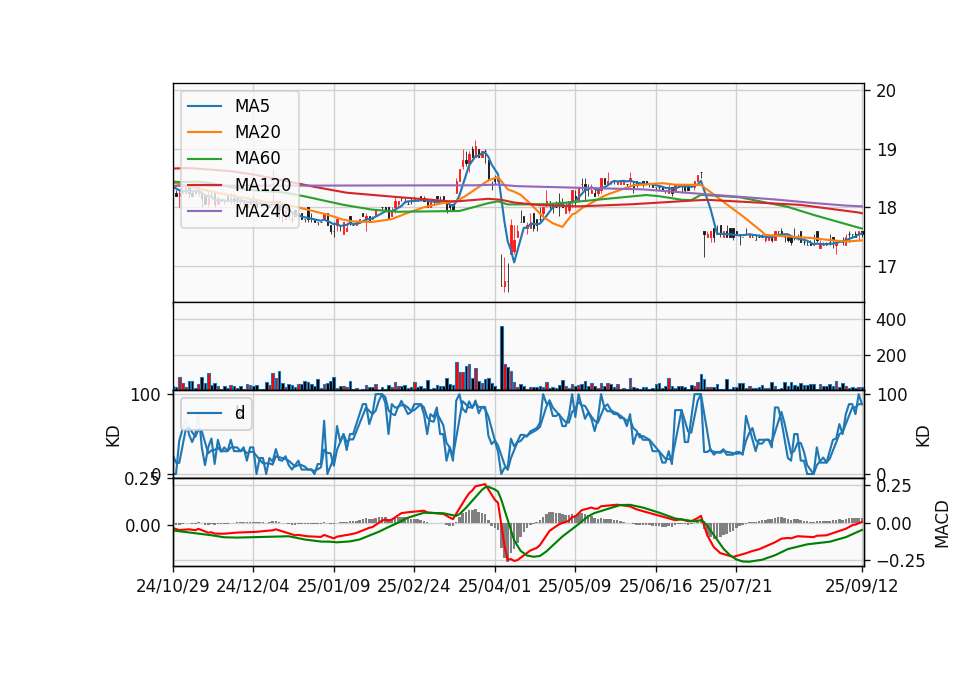Click the MA5 legend label
The height and width of the screenshot is (690, 960).
(x=252, y=106)
